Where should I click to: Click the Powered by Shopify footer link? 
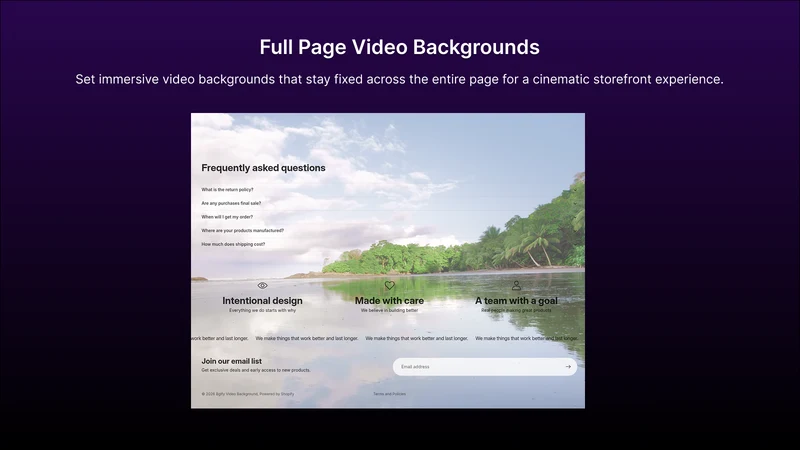pyautogui.click(x=277, y=394)
